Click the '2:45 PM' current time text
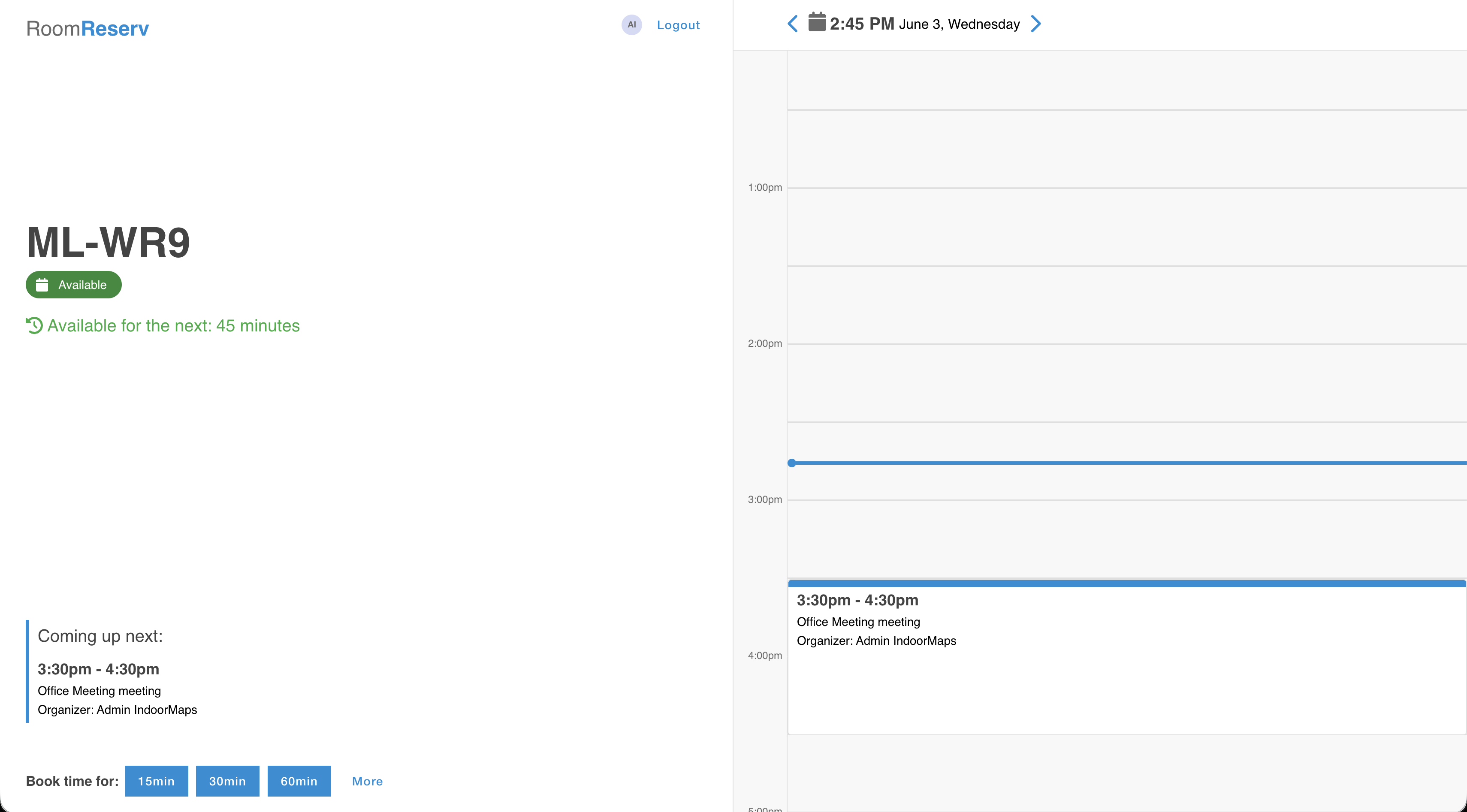The height and width of the screenshot is (812, 1467). click(862, 24)
